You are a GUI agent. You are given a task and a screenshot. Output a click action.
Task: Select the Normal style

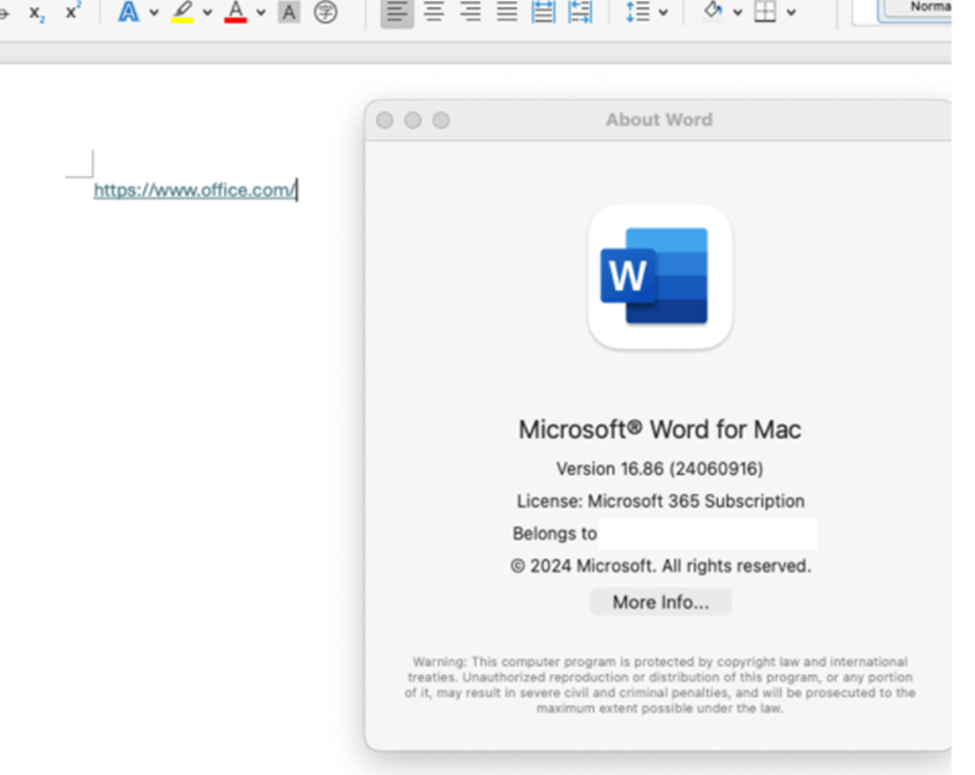tap(915, 11)
